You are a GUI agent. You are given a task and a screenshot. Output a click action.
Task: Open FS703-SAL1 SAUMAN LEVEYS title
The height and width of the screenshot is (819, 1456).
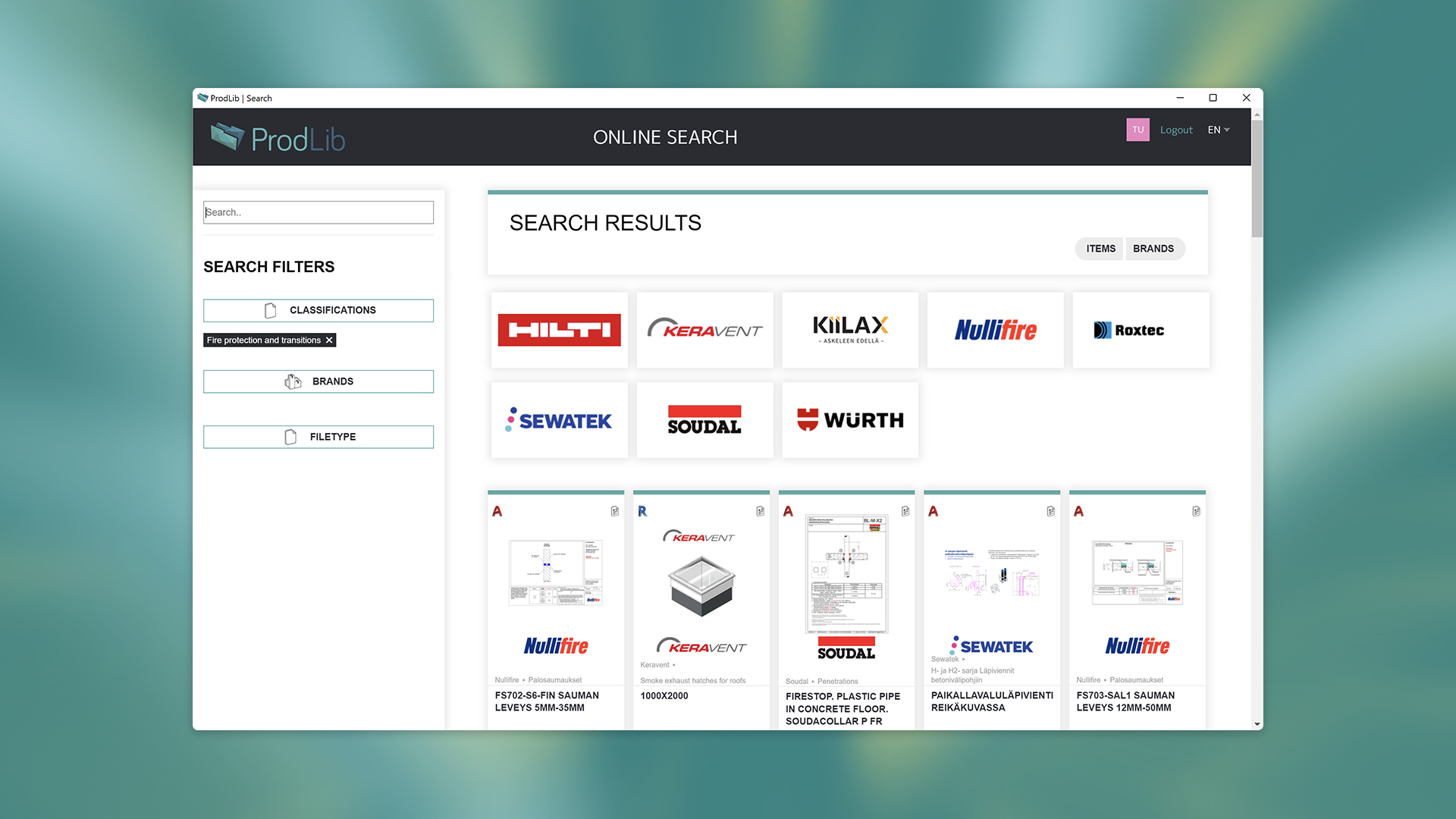[x=1125, y=701]
